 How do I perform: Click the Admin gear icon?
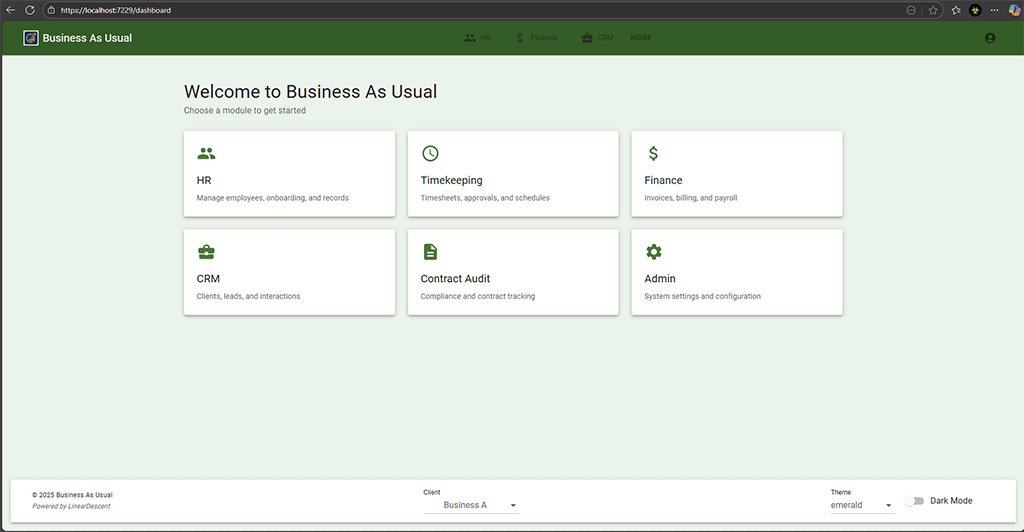[x=654, y=252]
